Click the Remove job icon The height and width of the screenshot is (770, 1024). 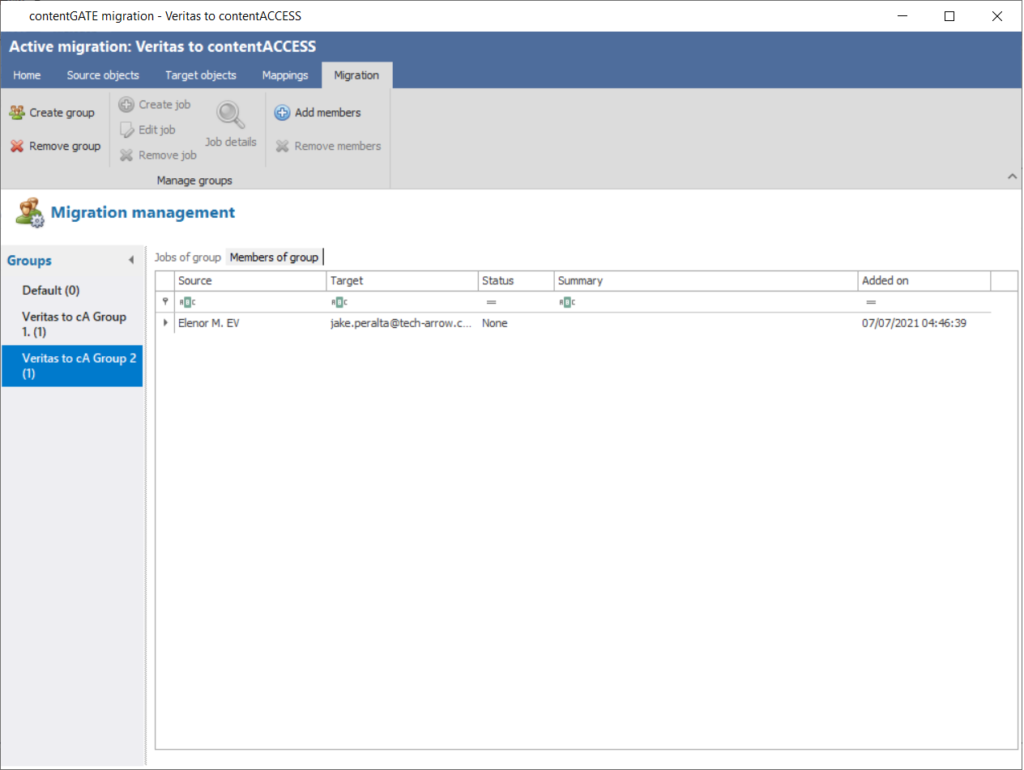pyautogui.click(x=126, y=155)
